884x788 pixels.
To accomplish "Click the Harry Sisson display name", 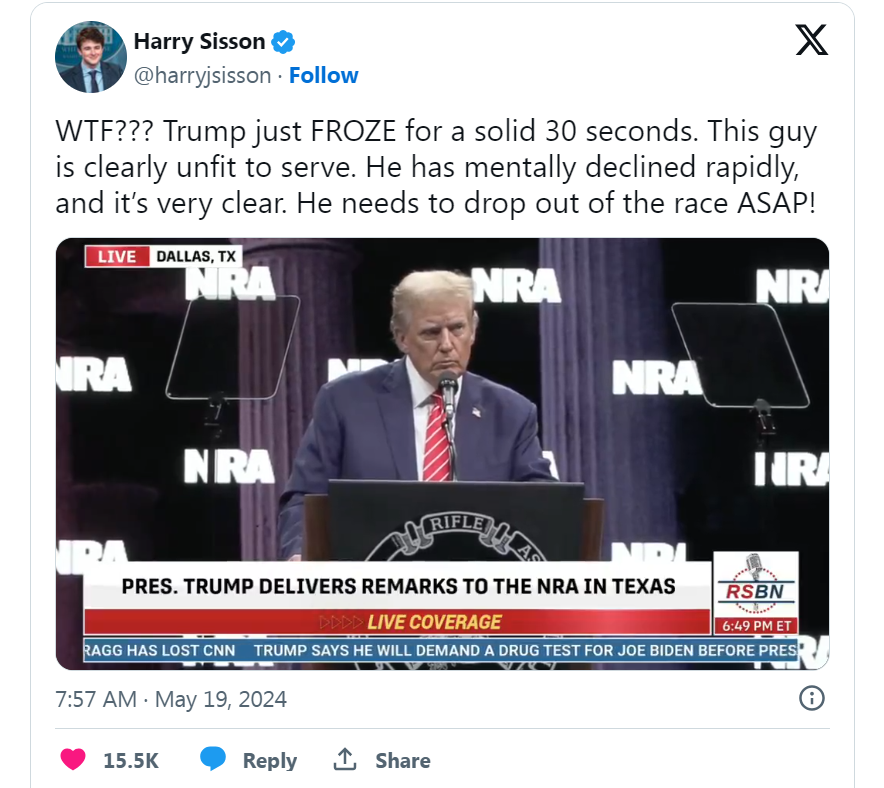I will click(x=199, y=42).
